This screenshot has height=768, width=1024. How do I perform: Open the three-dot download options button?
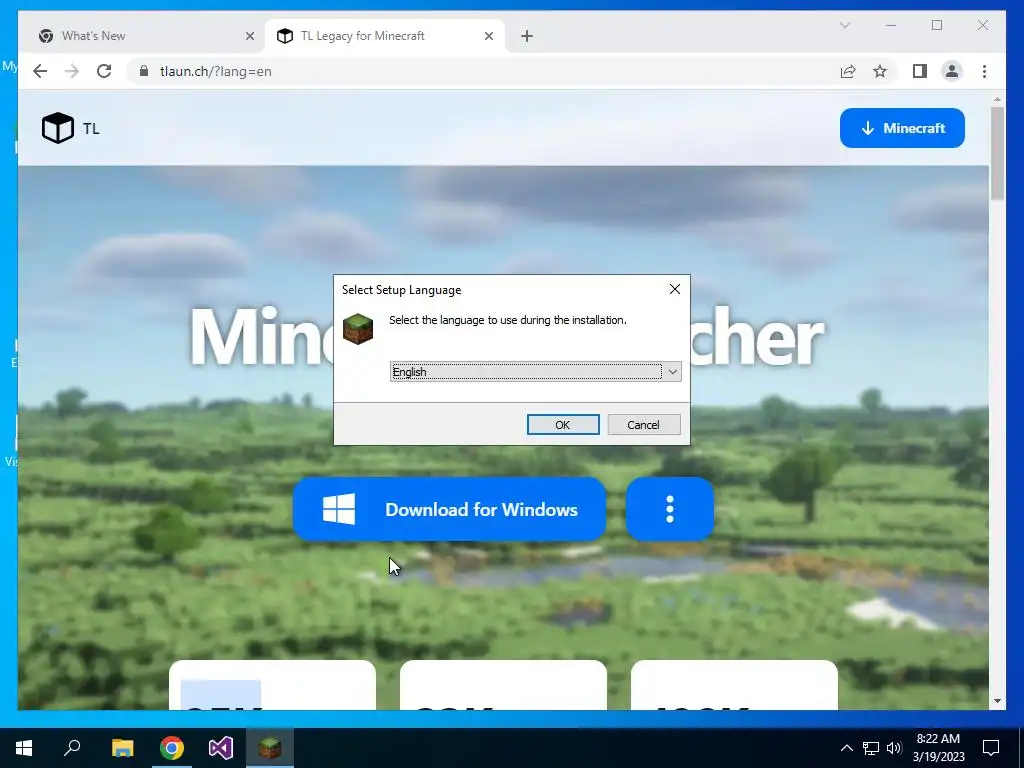pos(669,509)
